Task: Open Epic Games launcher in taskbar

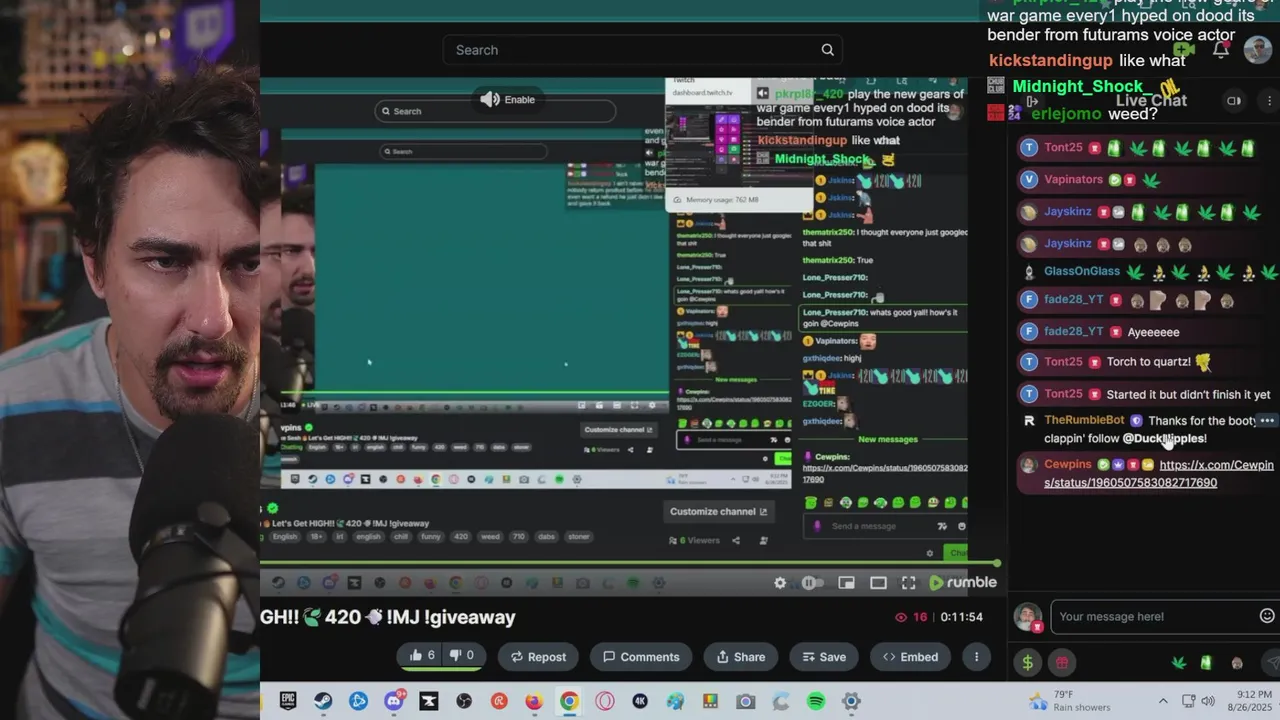Action: [288, 701]
